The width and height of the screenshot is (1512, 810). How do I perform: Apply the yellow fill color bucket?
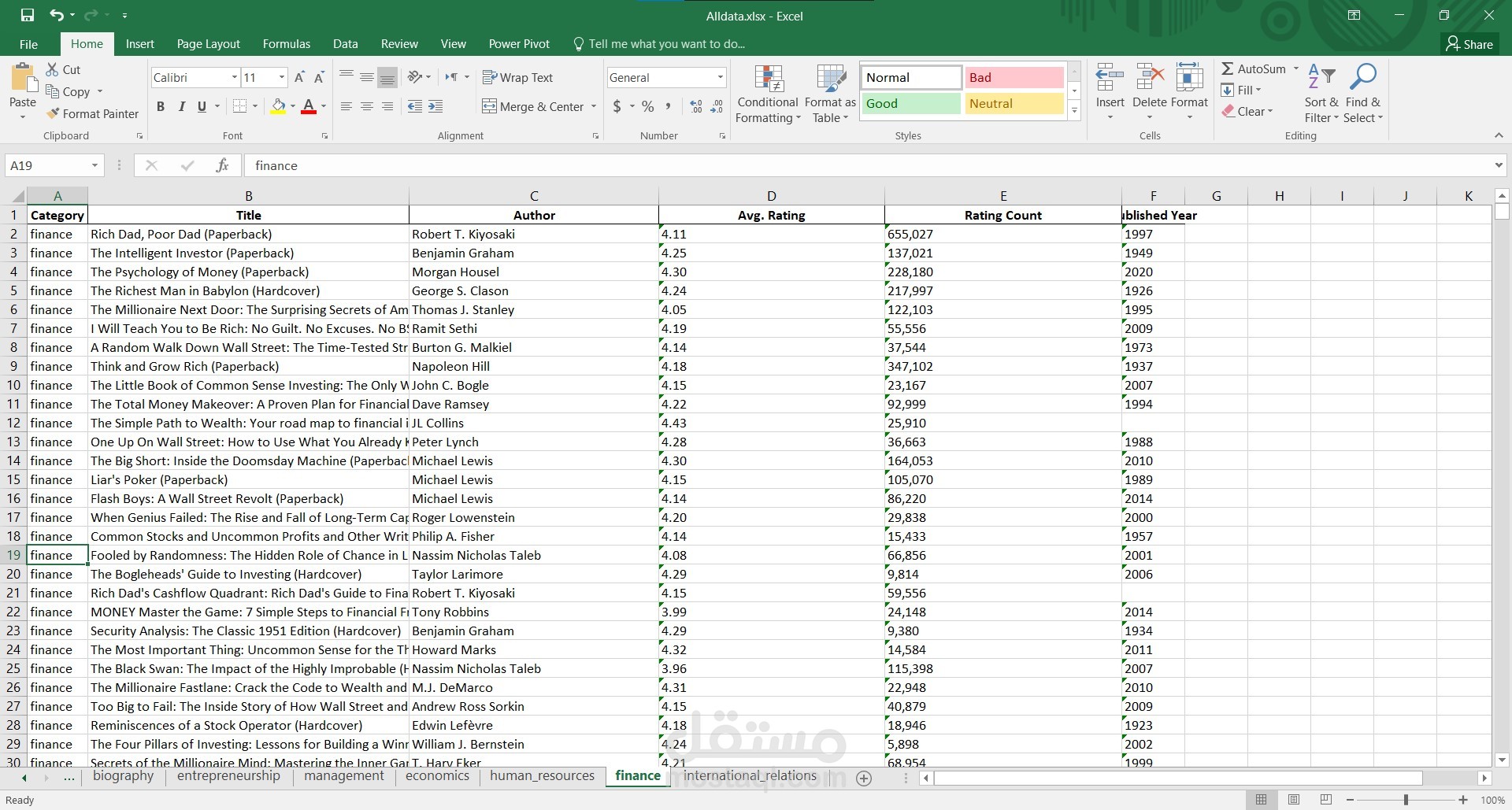coord(278,106)
